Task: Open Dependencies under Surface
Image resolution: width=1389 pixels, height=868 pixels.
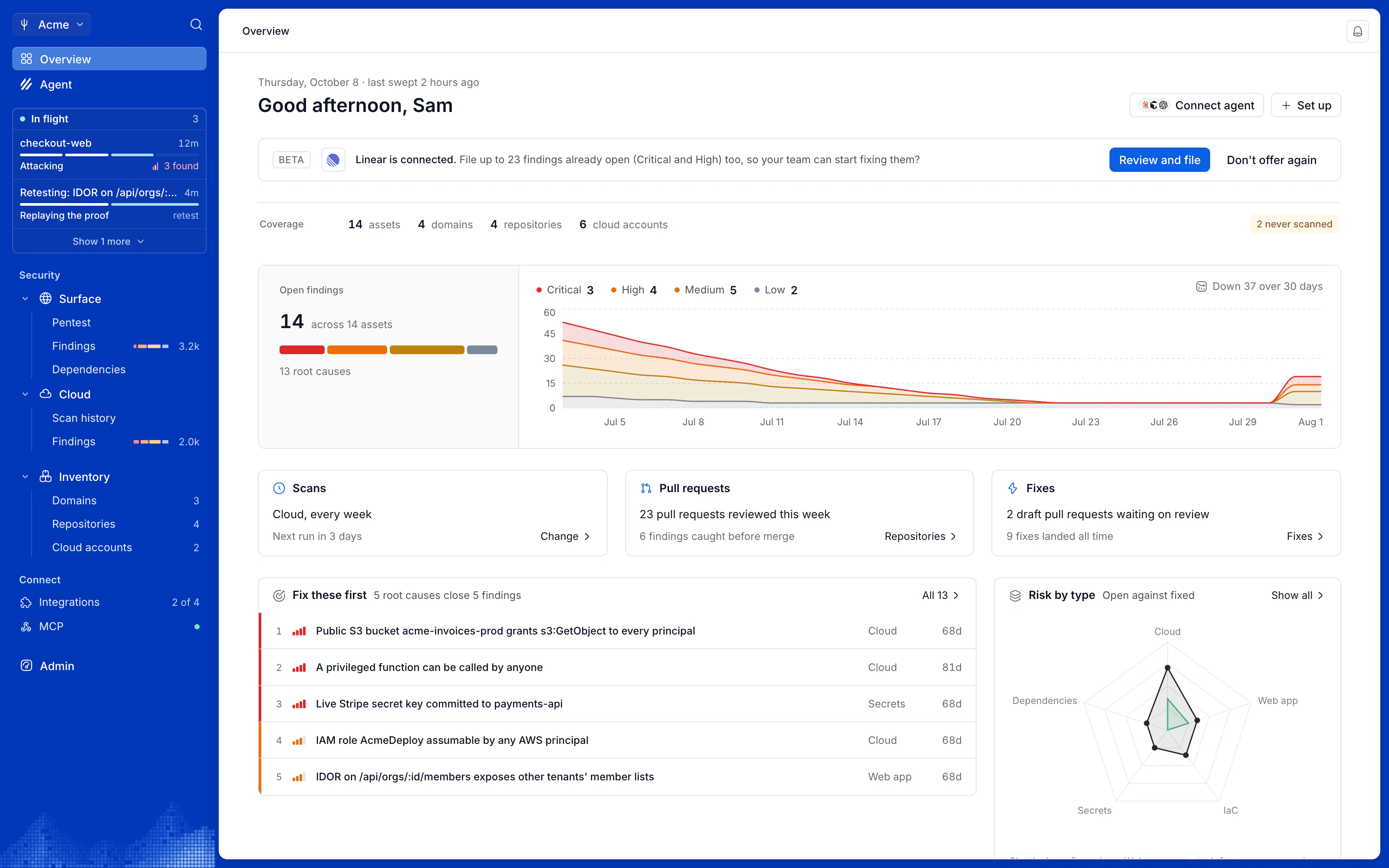Action: coord(89,369)
